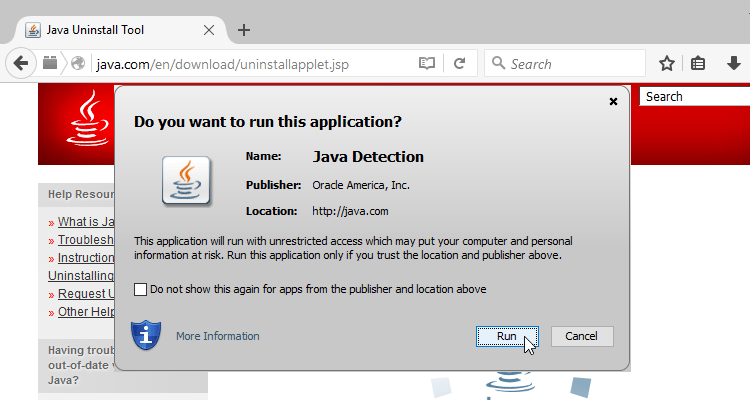The width and height of the screenshot is (750, 400).
Task: Click the 'http://java.com' location text
Action: click(x=350, y=211)
